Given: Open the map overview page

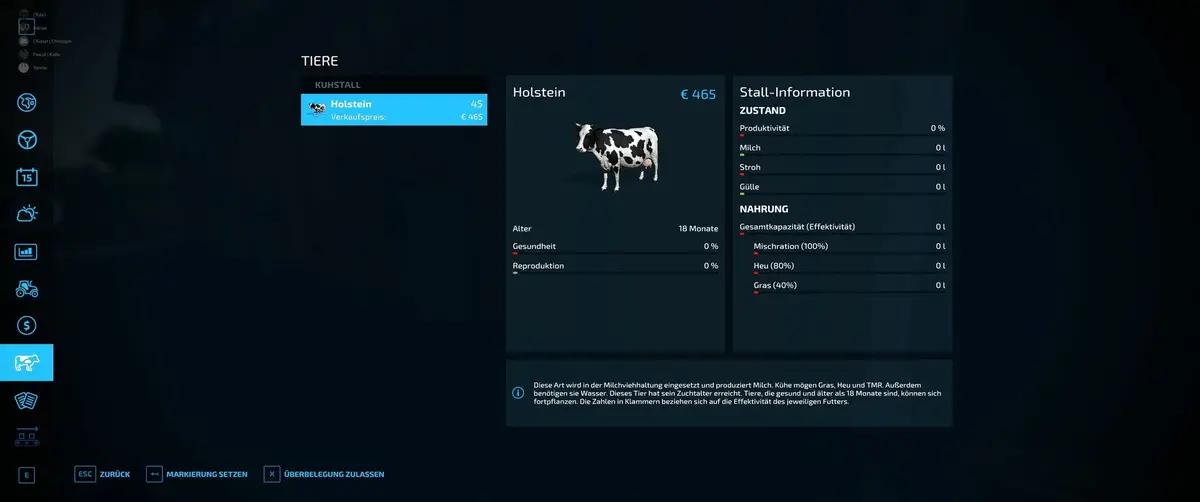Looking at the screenshot, I should click(x=27, y=102).
